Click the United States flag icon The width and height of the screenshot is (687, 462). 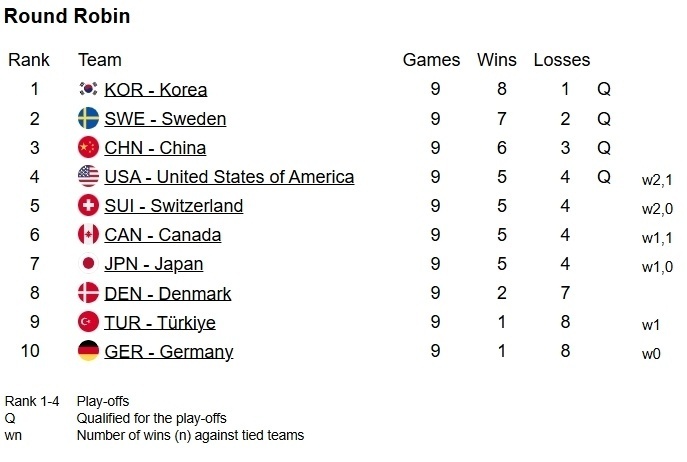[x=88, y=177]
